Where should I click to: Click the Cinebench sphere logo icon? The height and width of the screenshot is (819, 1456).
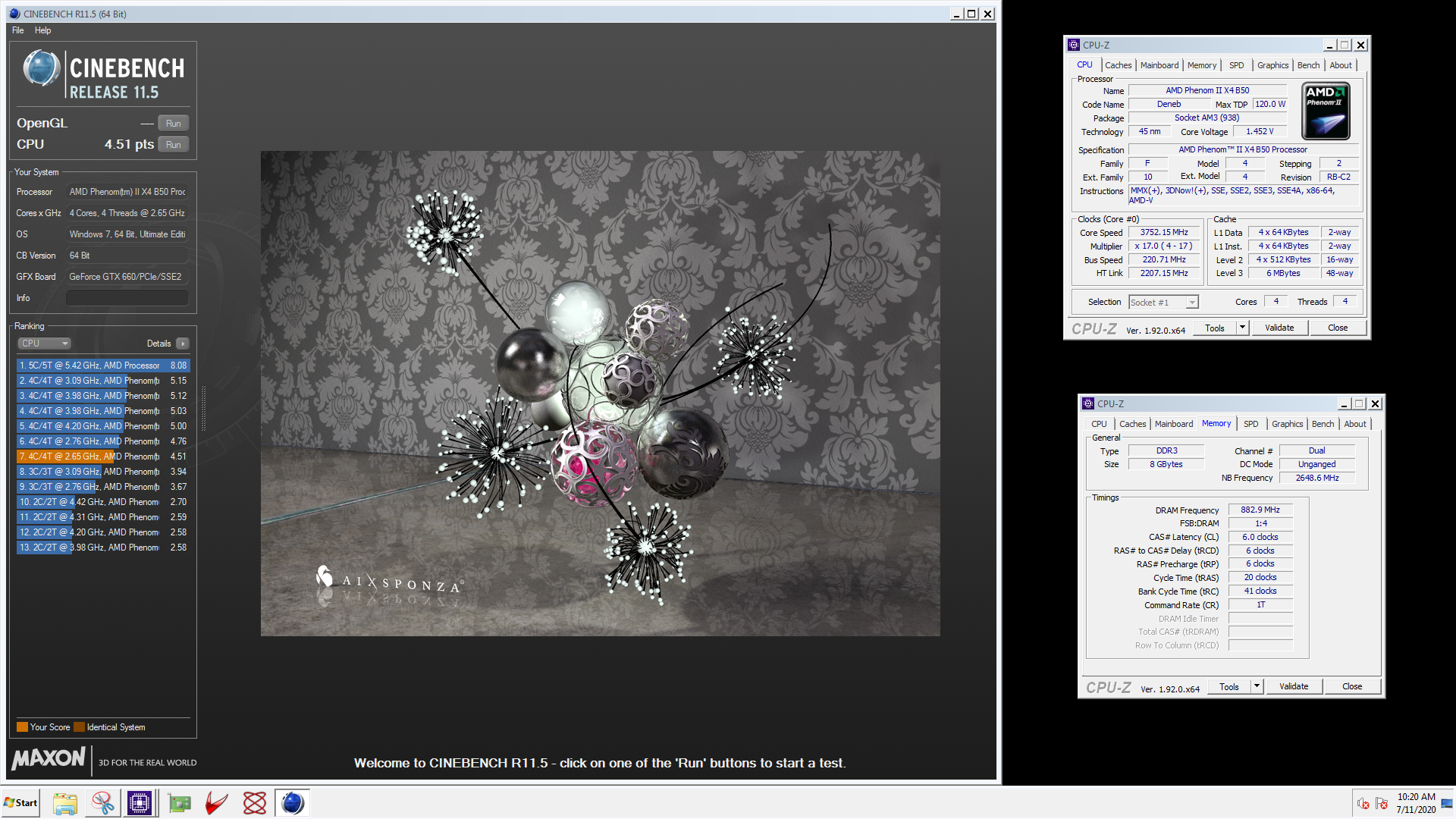(41, 68)
